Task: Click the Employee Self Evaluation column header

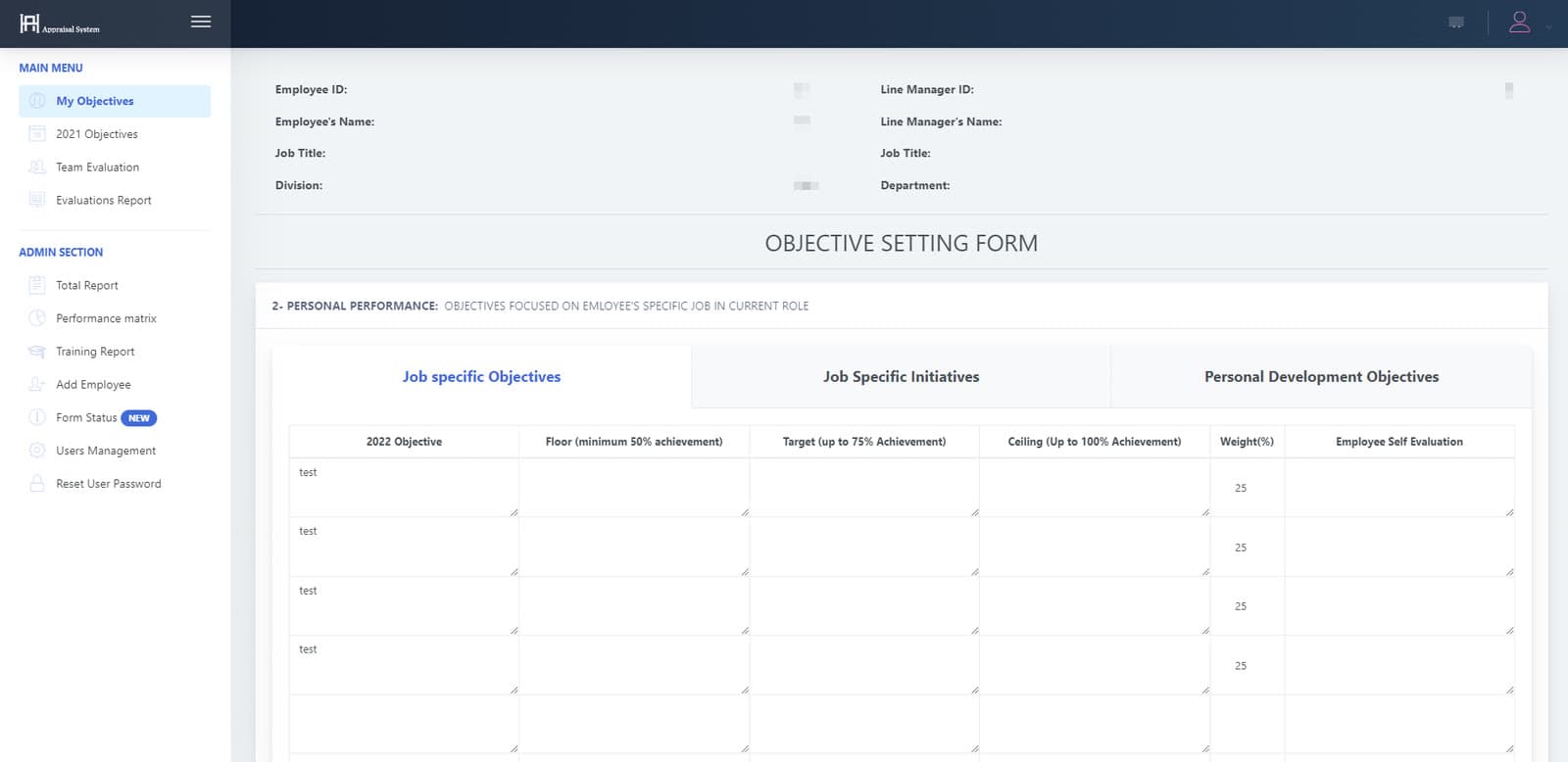Action: (x=1399, y=442)
